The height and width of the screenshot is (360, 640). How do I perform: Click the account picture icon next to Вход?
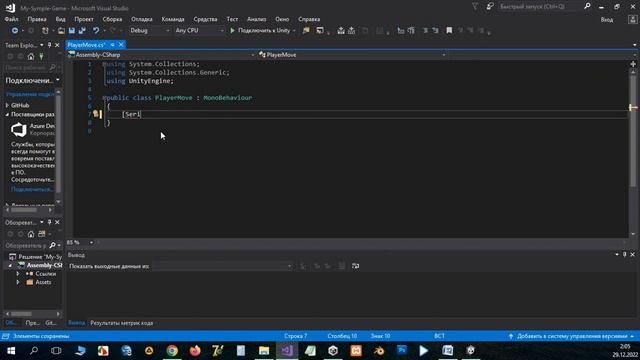pyautogui.click(x=633, y=19)
